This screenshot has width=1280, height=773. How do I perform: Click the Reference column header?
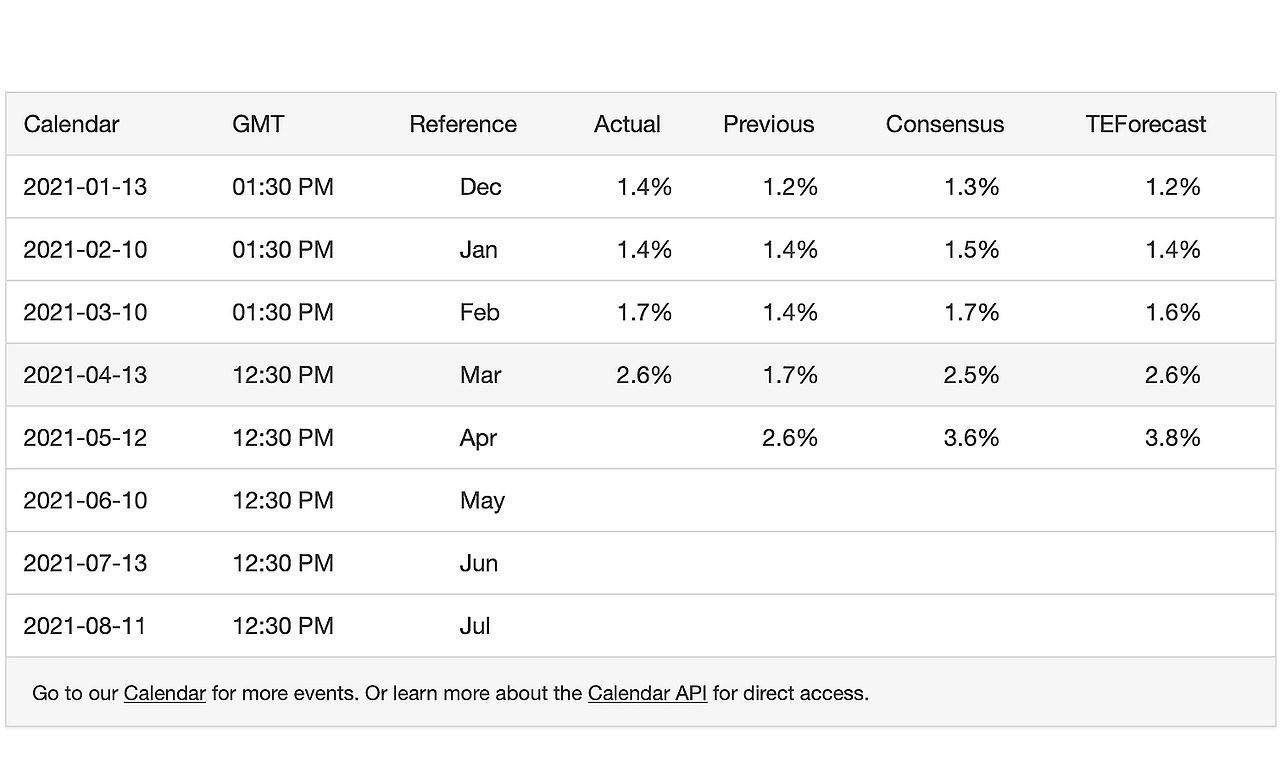pos(463,124)
